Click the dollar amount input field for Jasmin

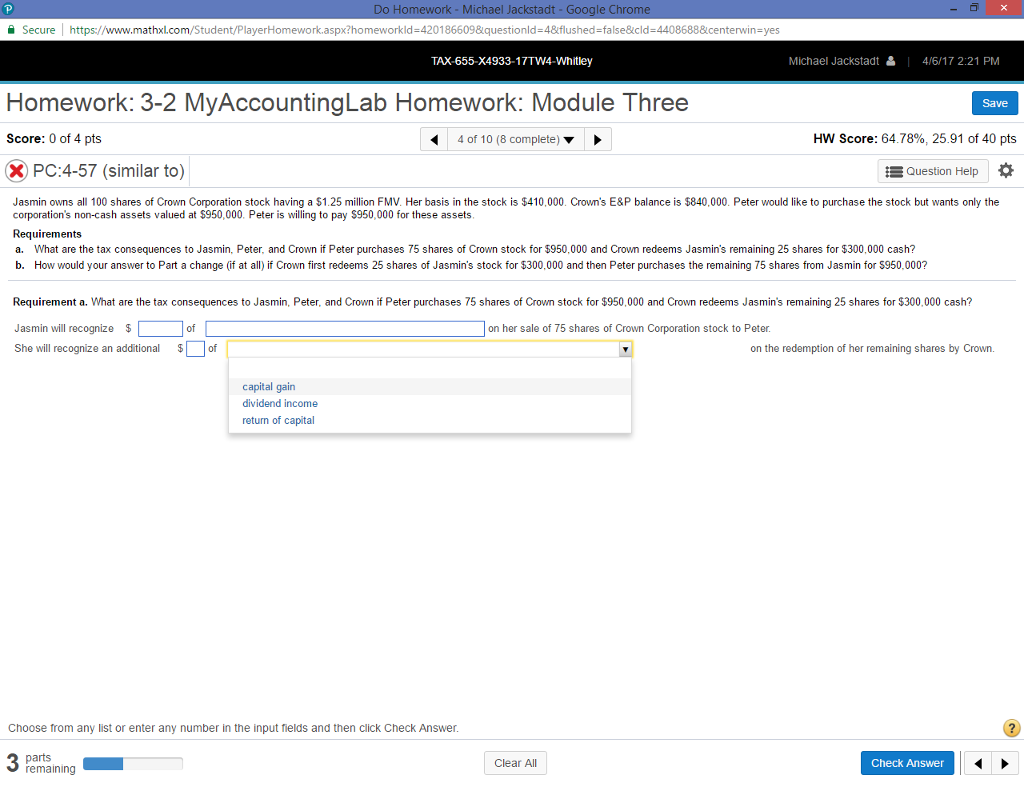159,328
